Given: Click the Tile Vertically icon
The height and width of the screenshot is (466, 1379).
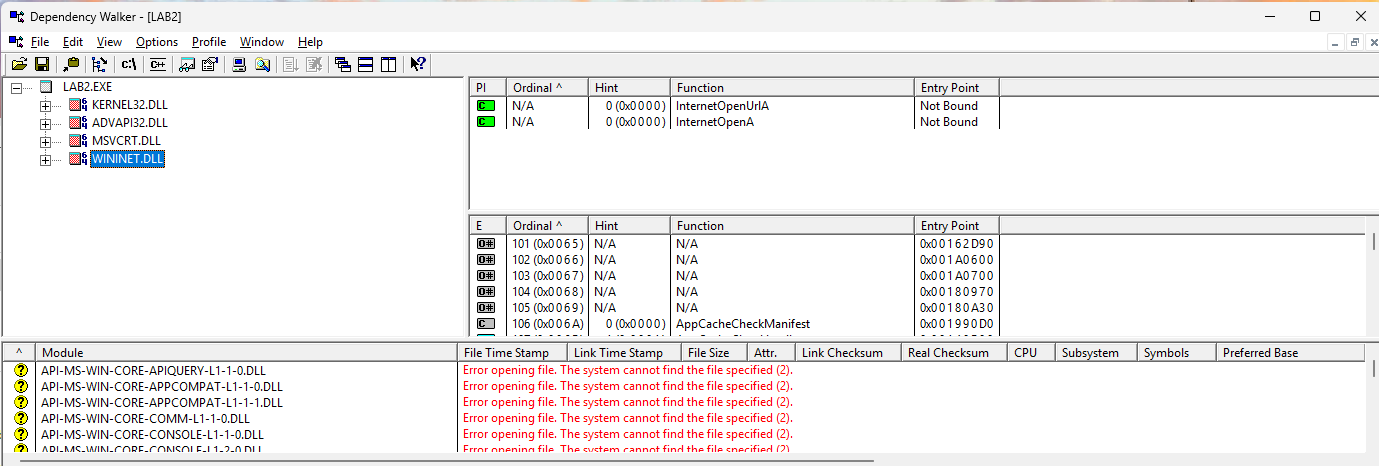Looking at the screenshot, I should click(x=389, y=64).
